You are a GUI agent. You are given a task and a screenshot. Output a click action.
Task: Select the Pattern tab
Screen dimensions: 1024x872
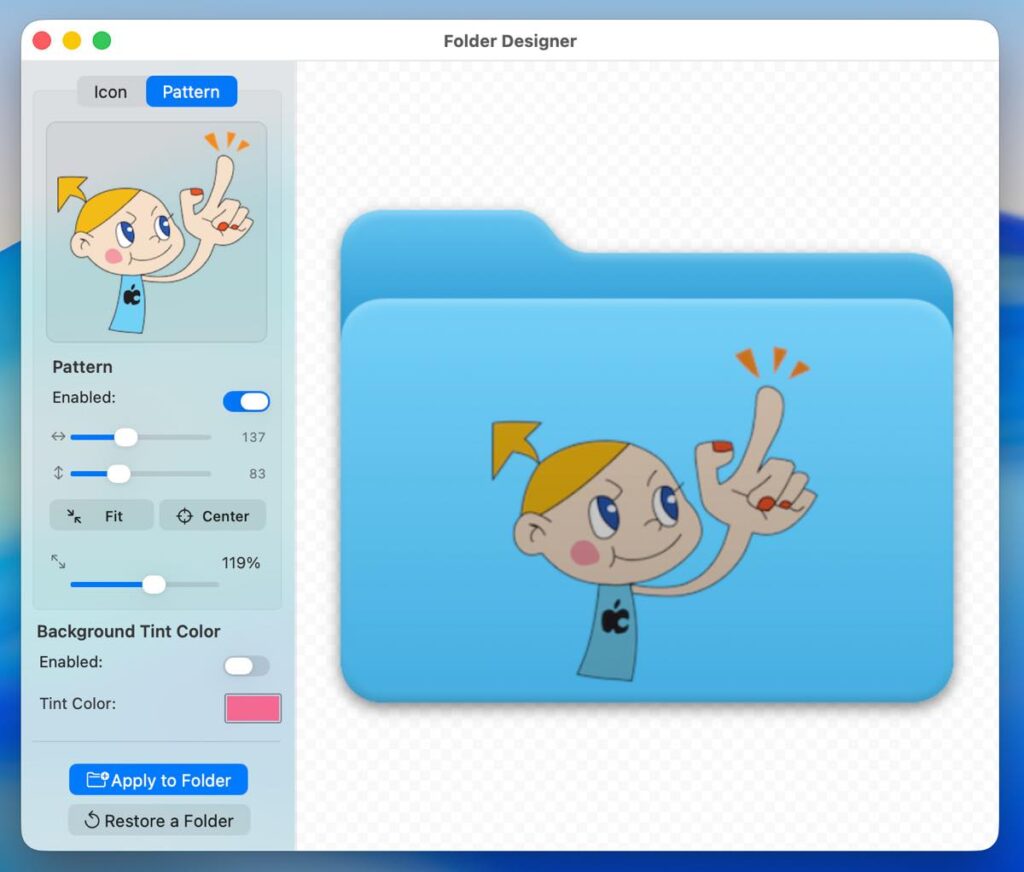tap(191, 92)
